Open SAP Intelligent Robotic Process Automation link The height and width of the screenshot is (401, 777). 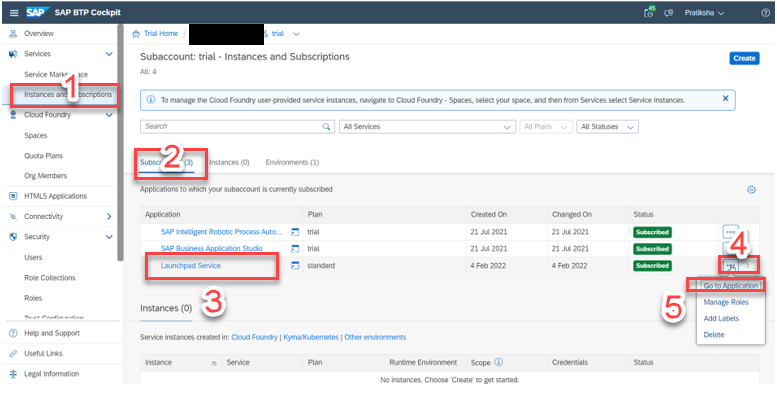point(222,232)
